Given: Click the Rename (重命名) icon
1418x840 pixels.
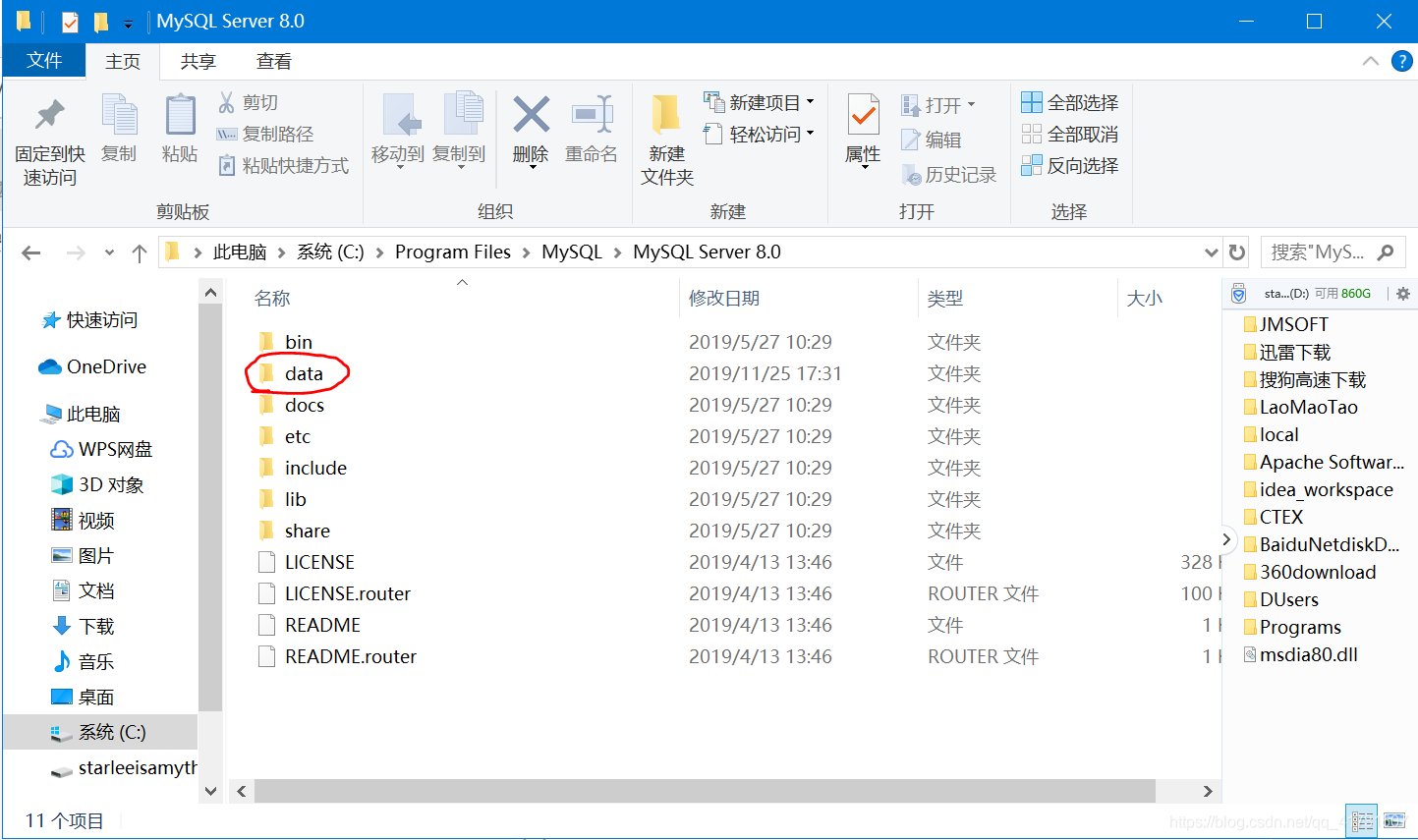Looking at the screenshot, I should (x=592, y=115).
